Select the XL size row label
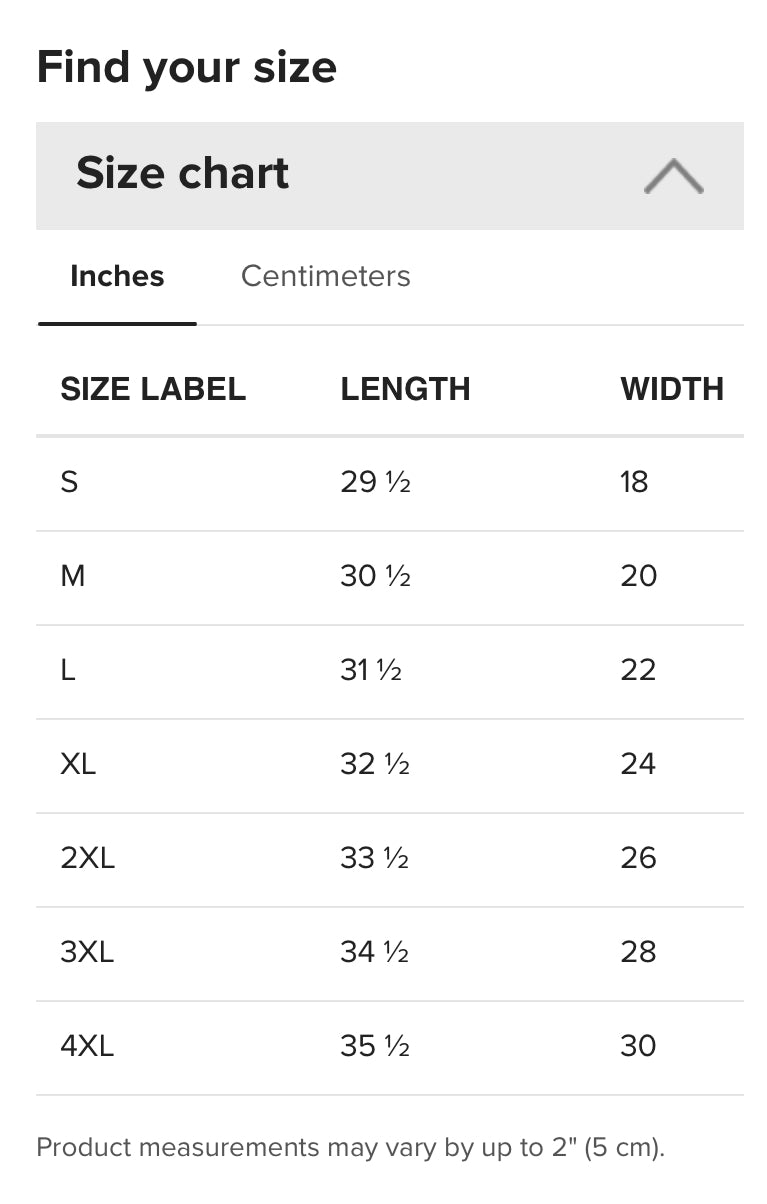This screenshot has height=1204, width=767. tap(78, 764)
